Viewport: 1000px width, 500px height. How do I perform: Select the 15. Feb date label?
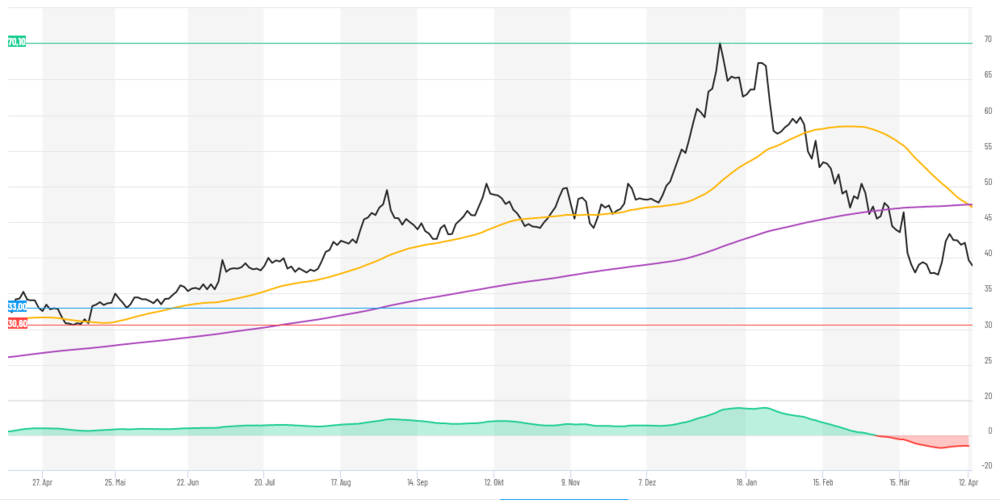(822, 482)
